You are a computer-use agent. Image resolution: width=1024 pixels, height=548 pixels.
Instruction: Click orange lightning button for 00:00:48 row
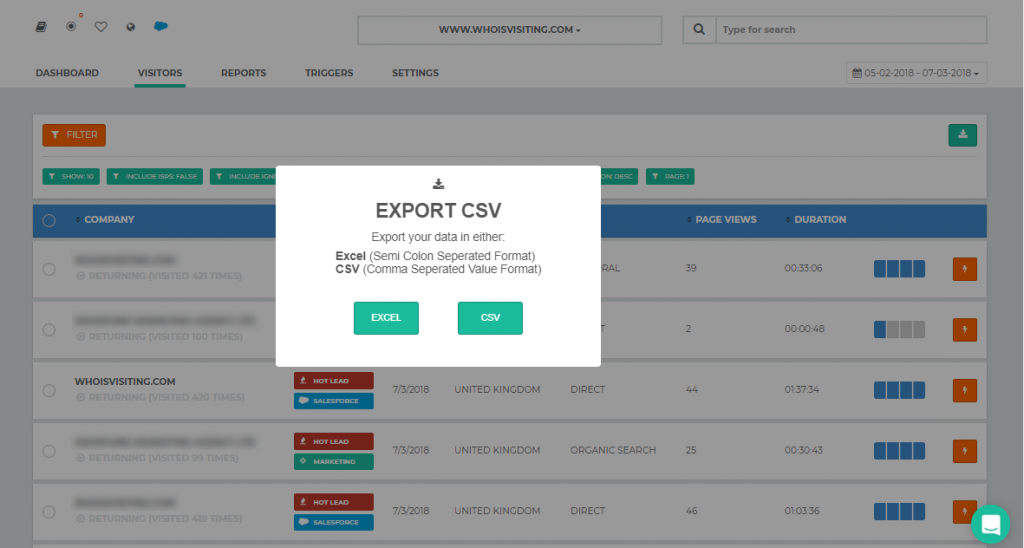[965, 330]
